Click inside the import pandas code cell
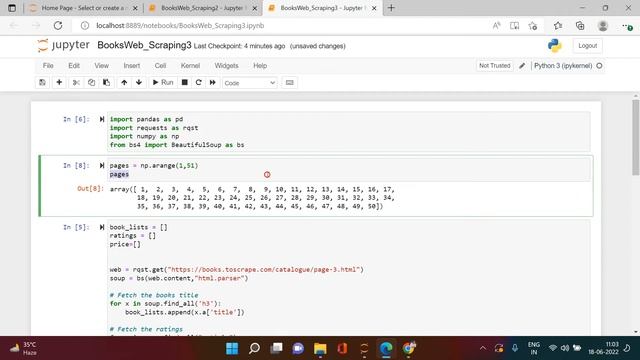 (349, 132)
